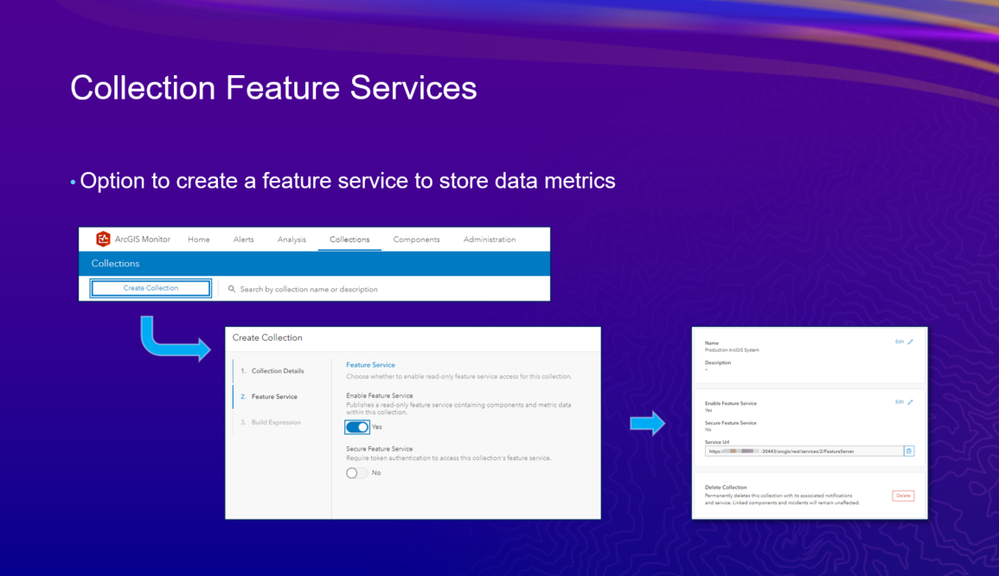This screenshot has width=999, height=576.
Task: Open the Components tab
Action: point(416,239)
